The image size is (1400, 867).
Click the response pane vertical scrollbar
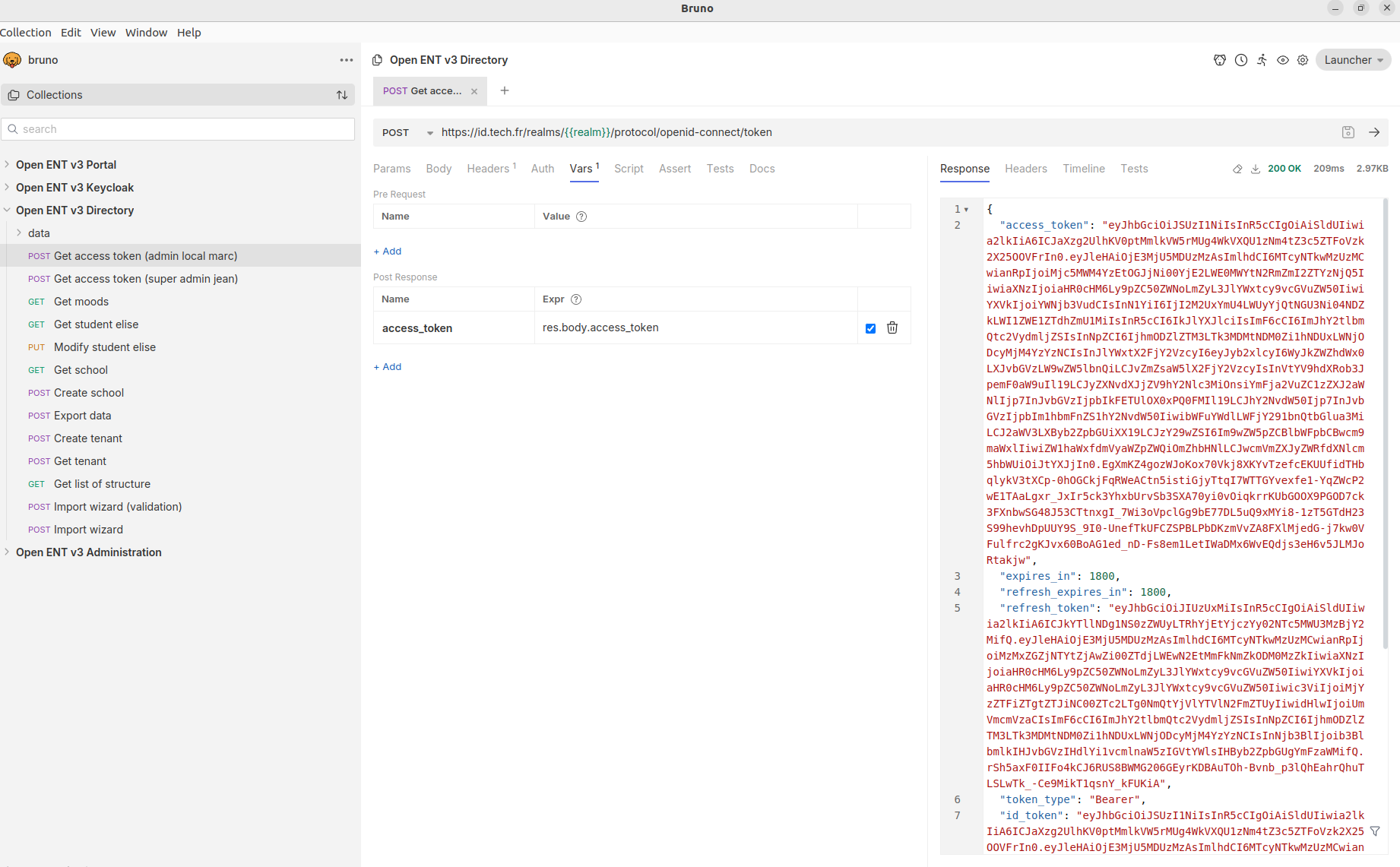[1386, 422]
